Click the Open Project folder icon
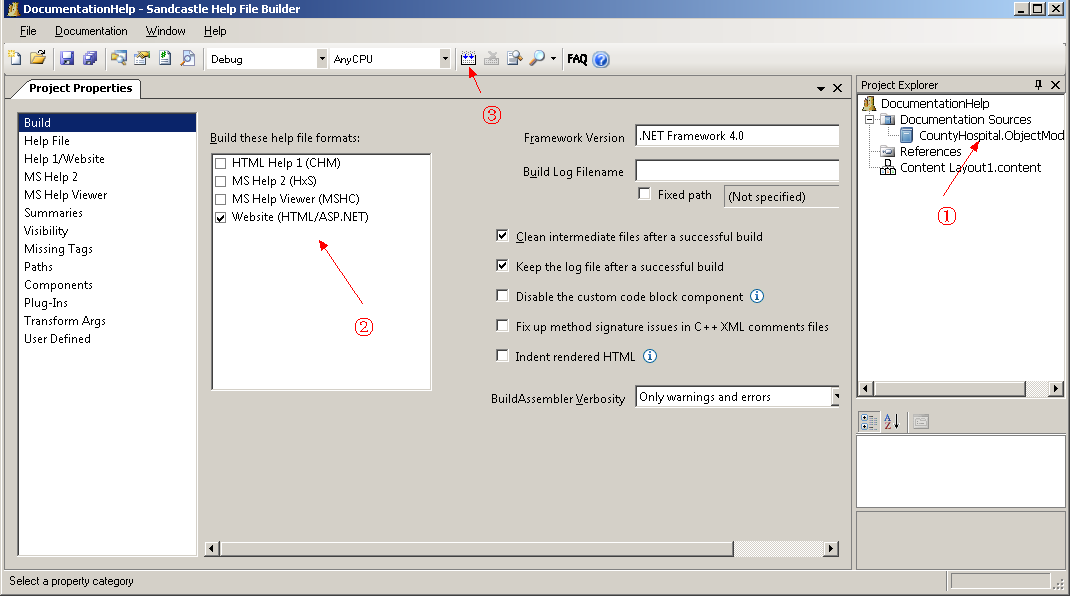Image resolution: width=1070 pixels, height=596 pixels. (x=38, y=59)
